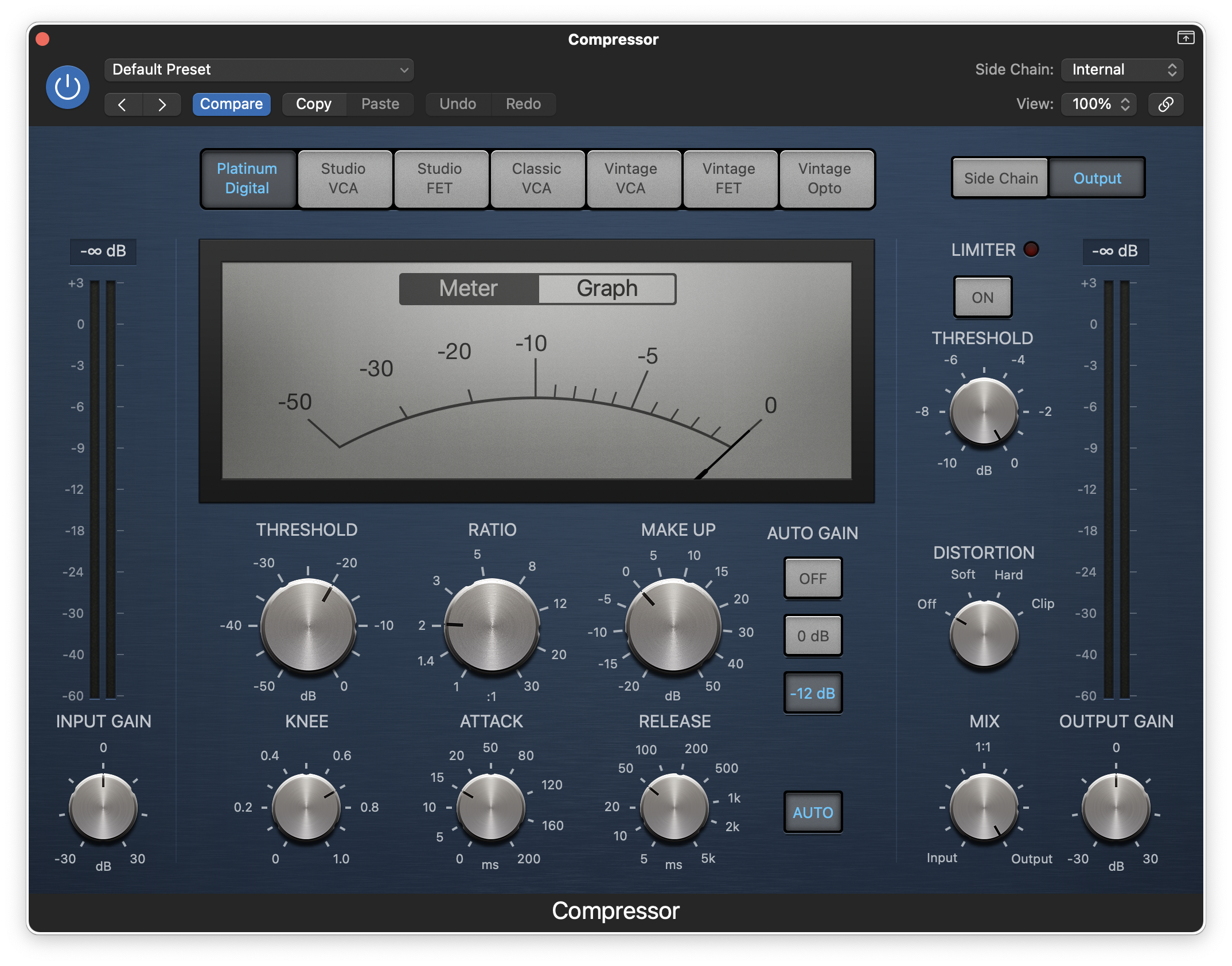Click the input level -∞ dB readout
This screenshot has width=1232, height=966.
coord(103,251)
